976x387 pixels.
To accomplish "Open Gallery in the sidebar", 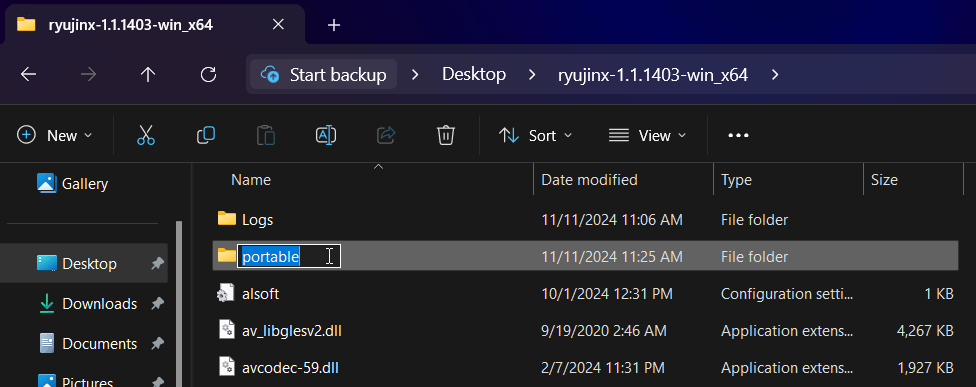I will coord(72,184).
